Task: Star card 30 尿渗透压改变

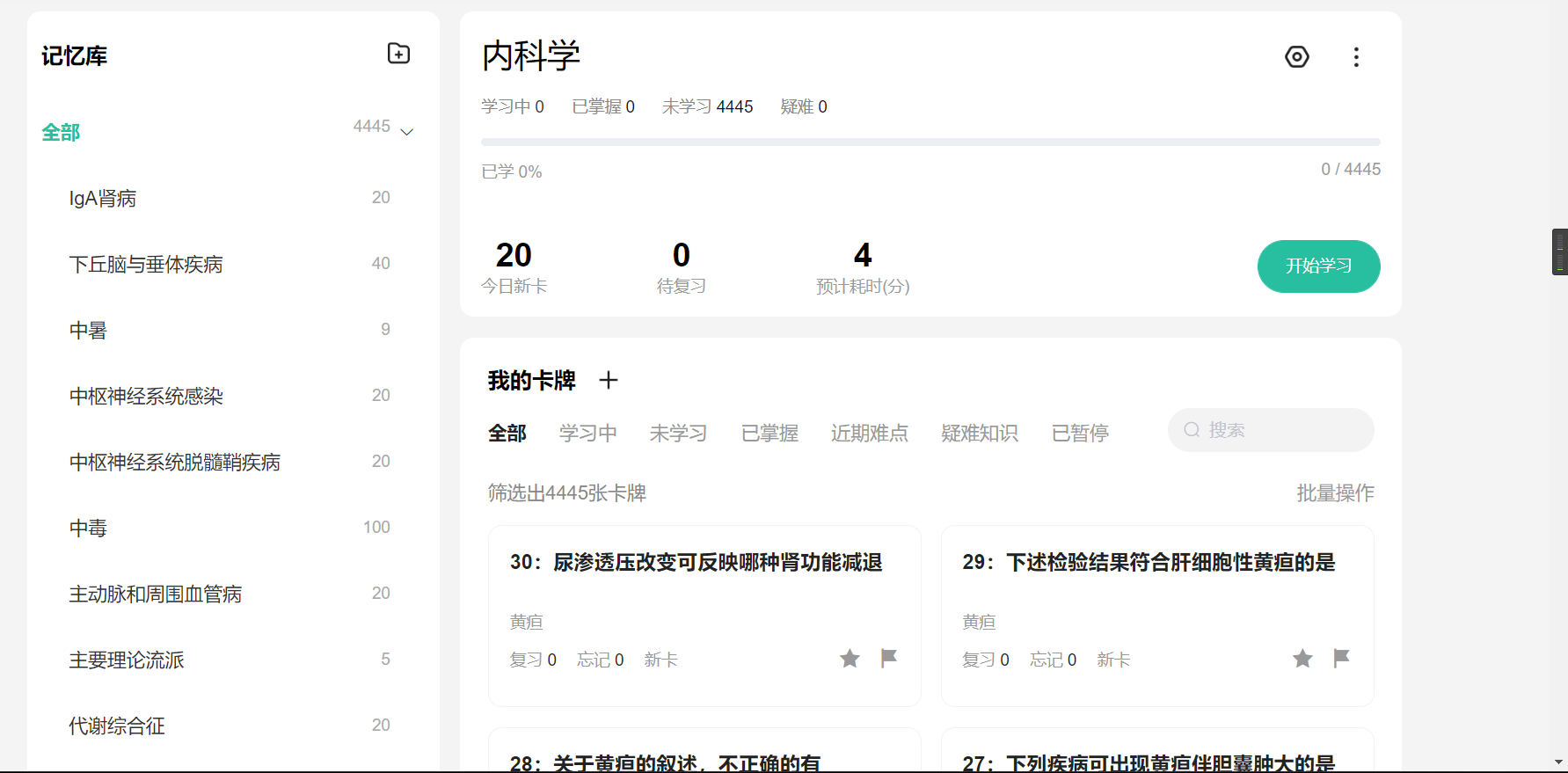Action: pos(850,659)
